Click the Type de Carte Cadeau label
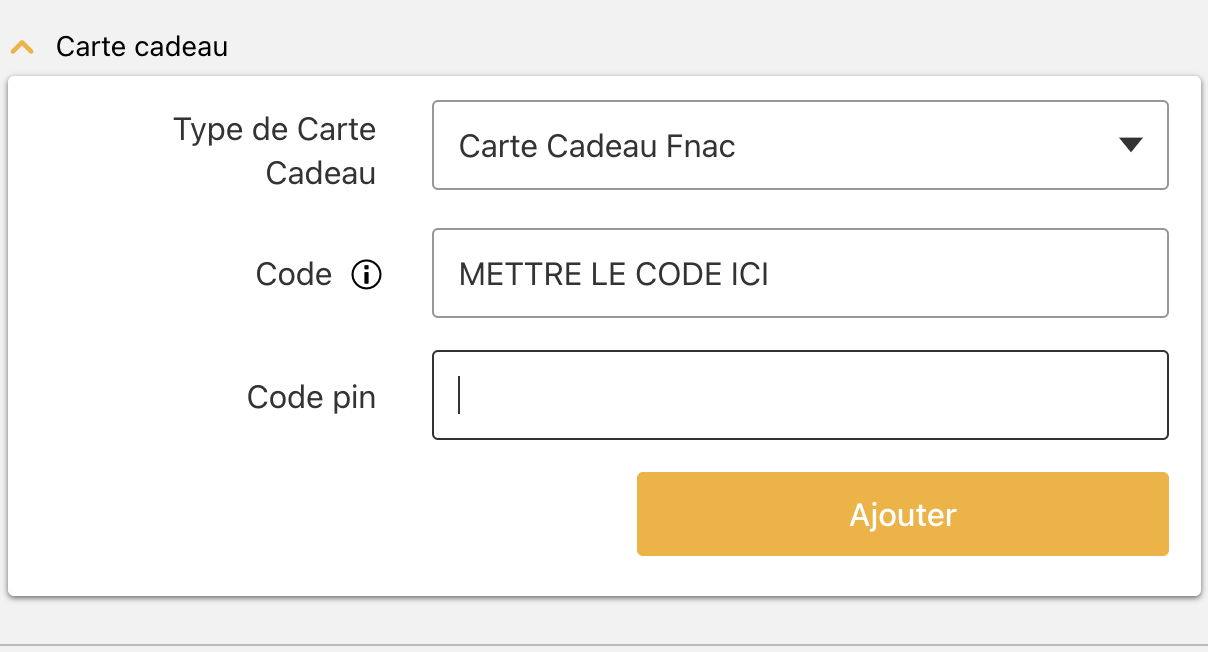The height and width of the screenshot is (652, 1208). pos(275,151)
